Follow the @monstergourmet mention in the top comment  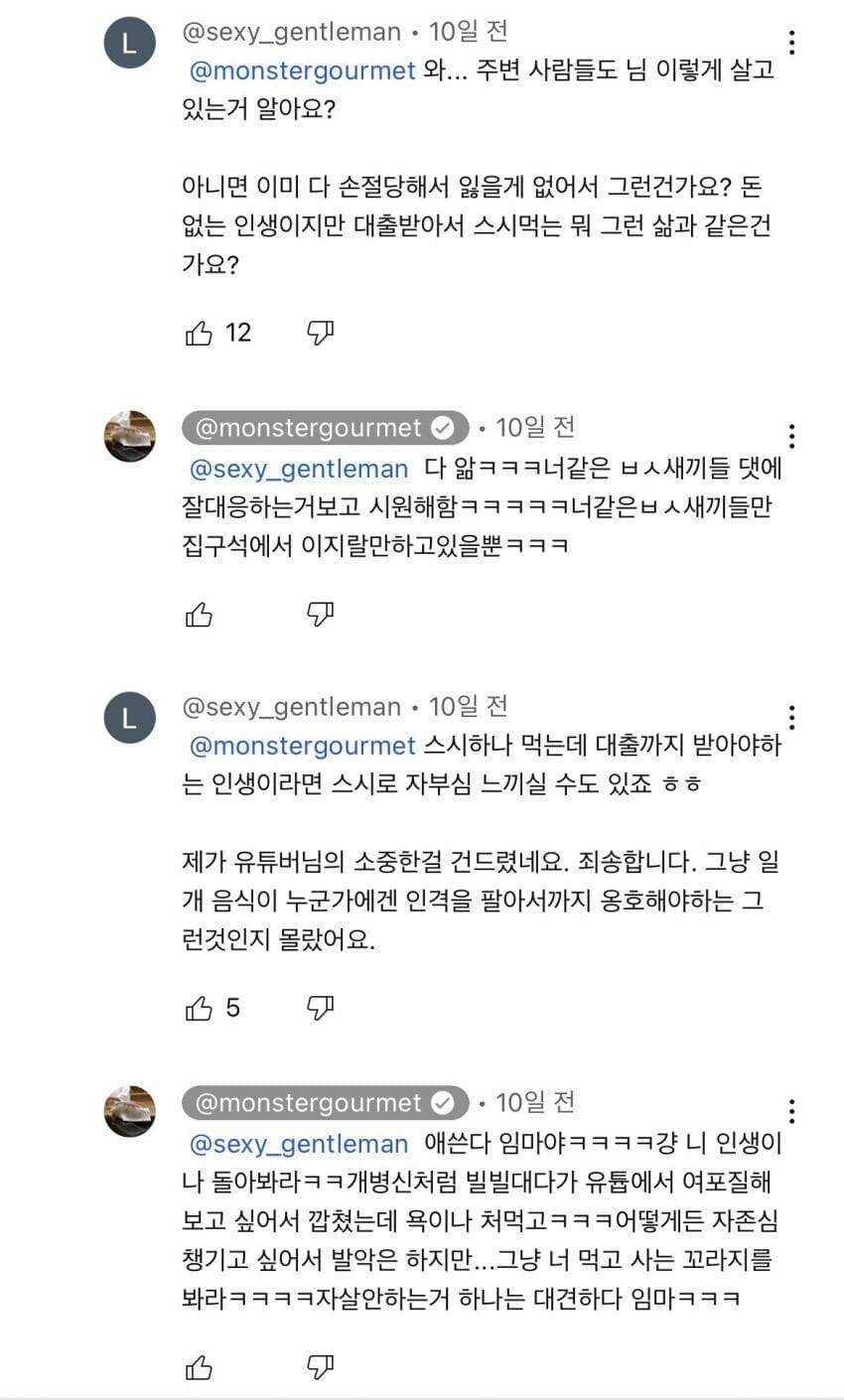pyautogui.click(x=302, y=72)
